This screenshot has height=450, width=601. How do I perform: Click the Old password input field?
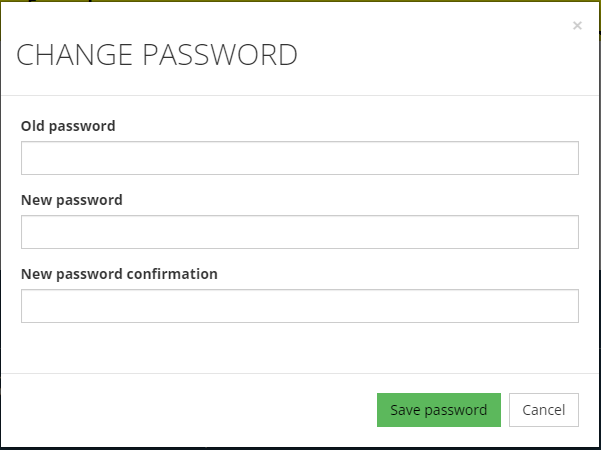point(300,158)
